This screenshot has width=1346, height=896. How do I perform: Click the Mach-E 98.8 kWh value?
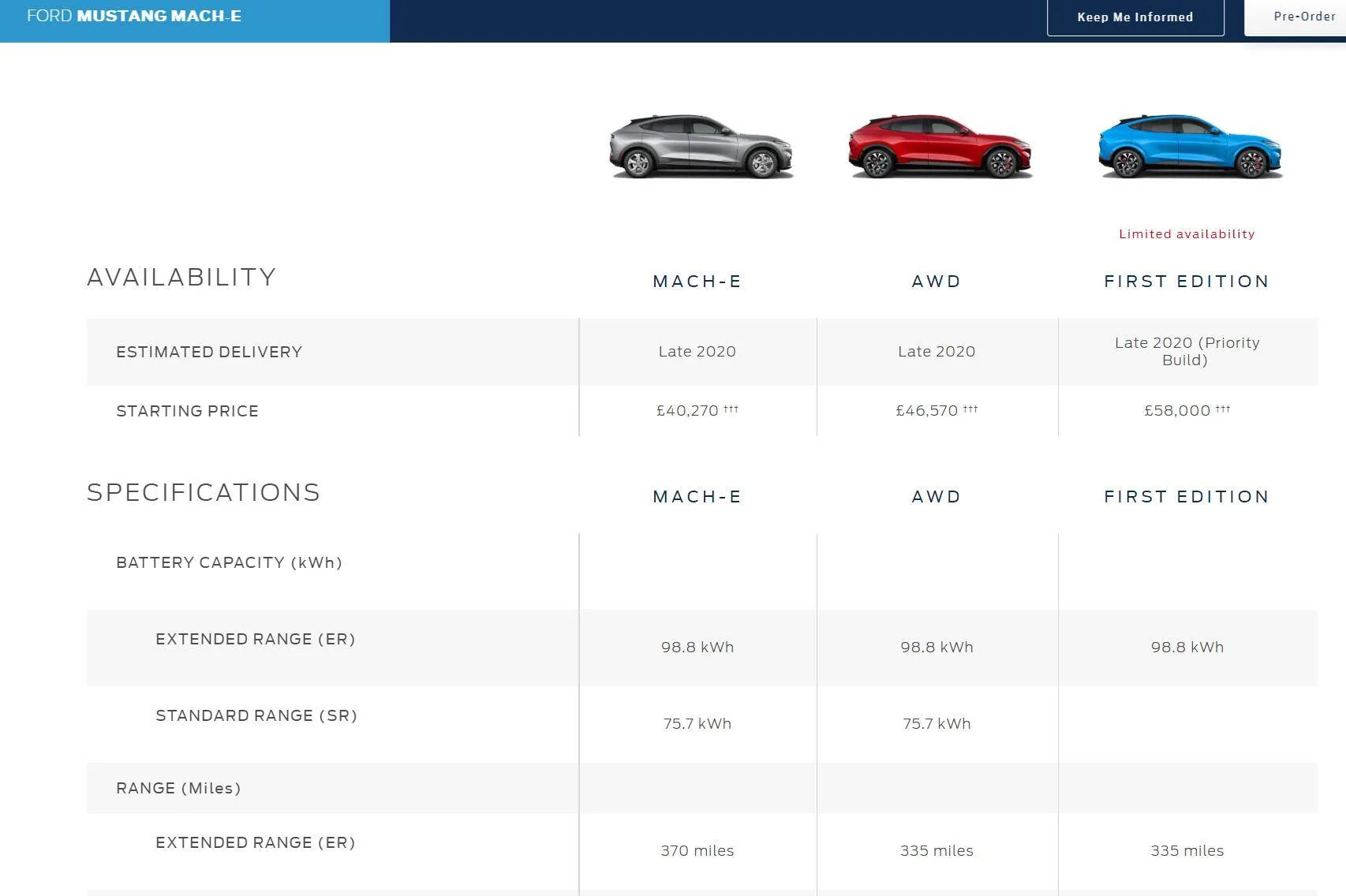(x=697, y=648)
